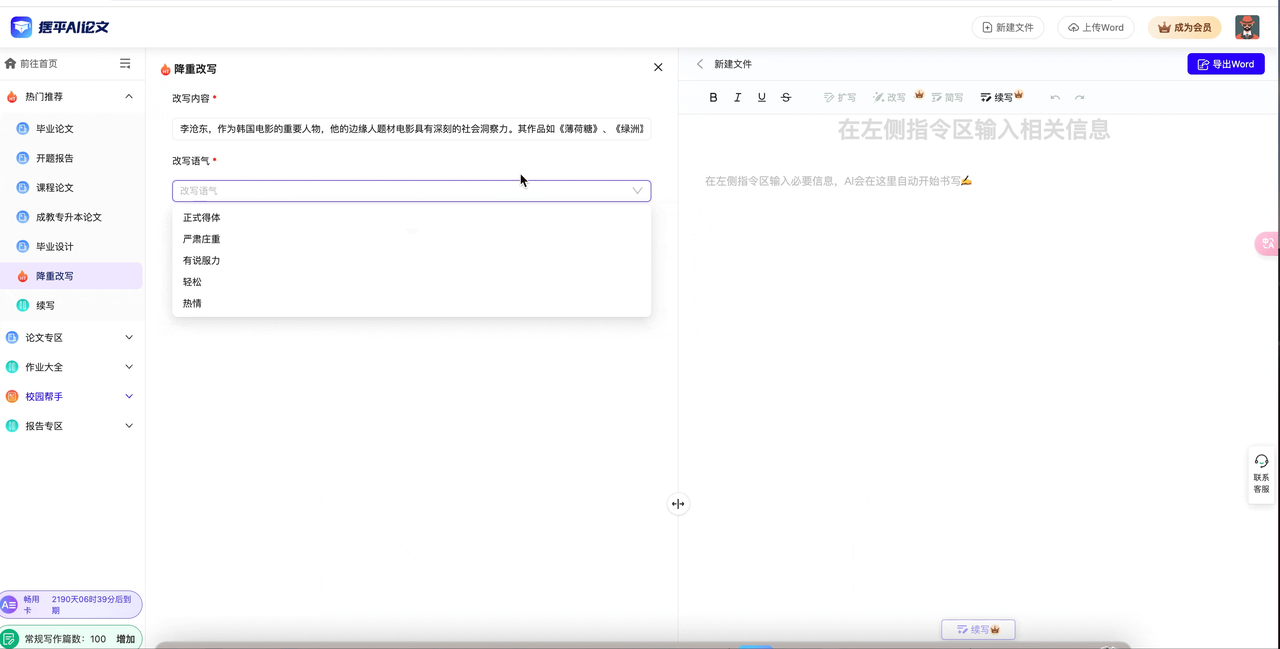Click 增加 to add writing quota
This screenshot has height=649, width=1280.
(x=126, y=639)
